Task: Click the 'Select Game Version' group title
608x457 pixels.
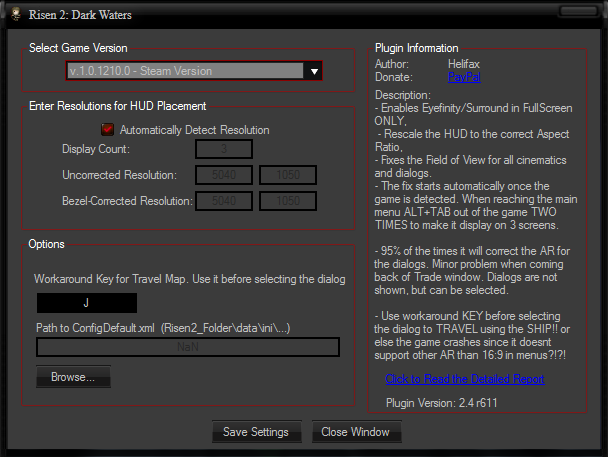Action: [78, 48]
